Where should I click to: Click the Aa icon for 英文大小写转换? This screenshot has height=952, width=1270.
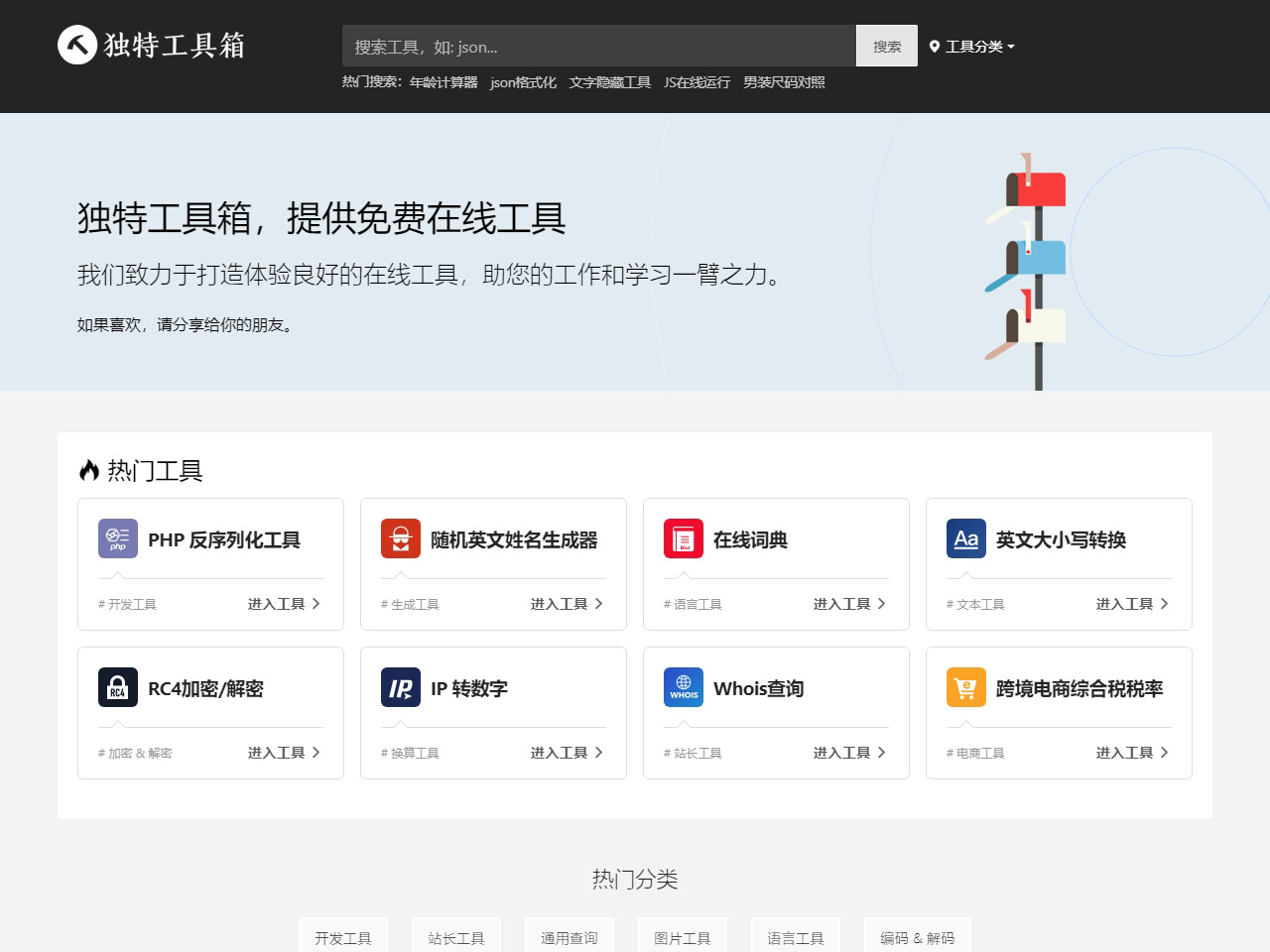(965, 538)
